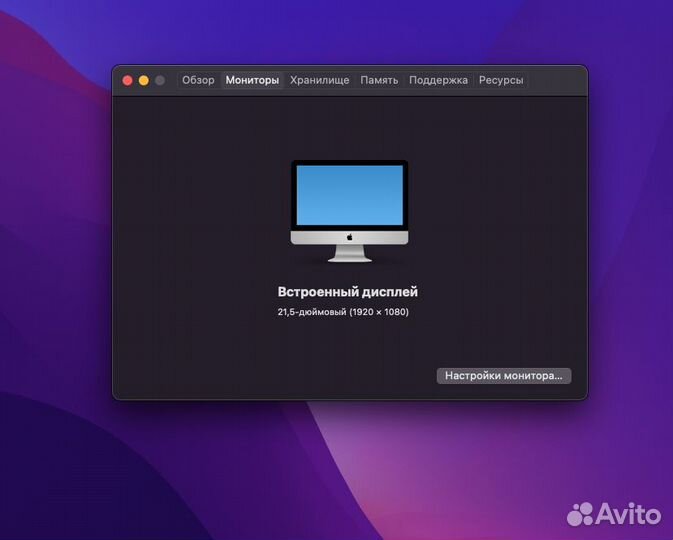Close the window with the red button

[x=127, y=80]
